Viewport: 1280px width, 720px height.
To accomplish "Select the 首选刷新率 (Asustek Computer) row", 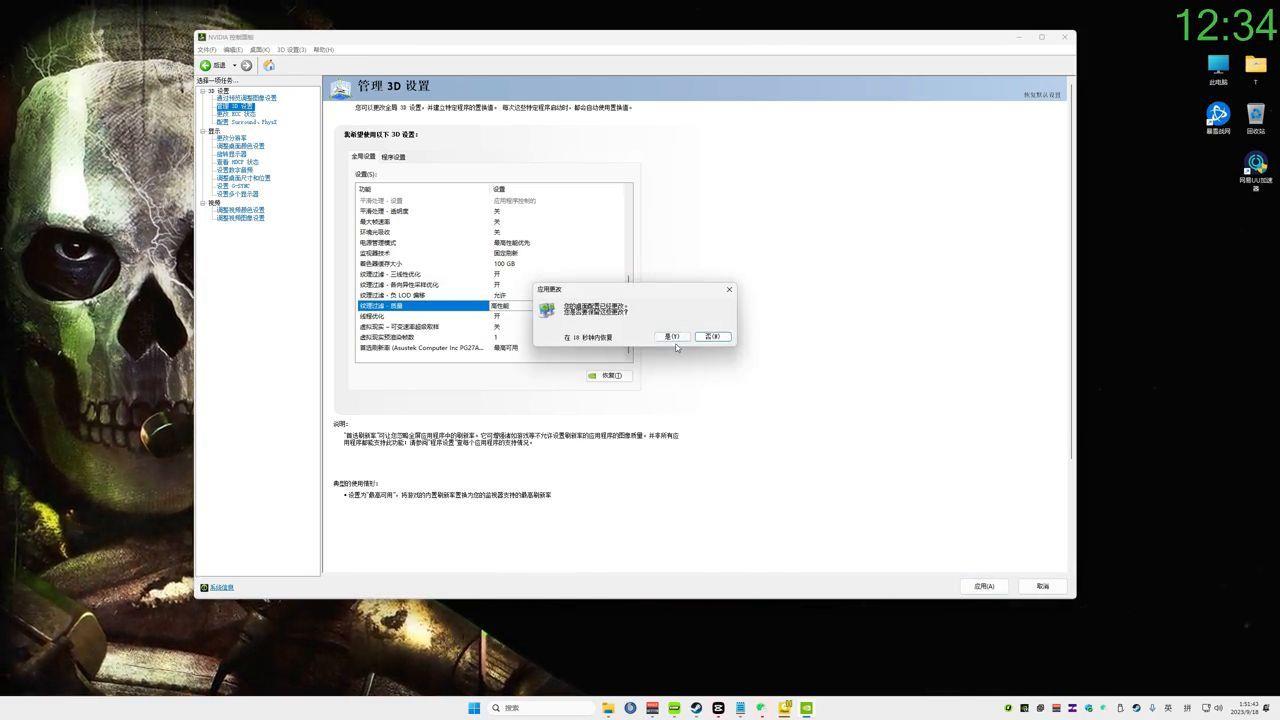I will coord(491,348).
